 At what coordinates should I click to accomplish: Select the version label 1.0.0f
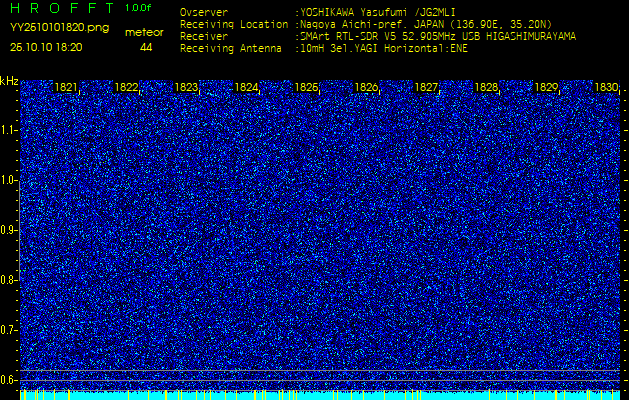pyautogui.click(x=137, y=8)
